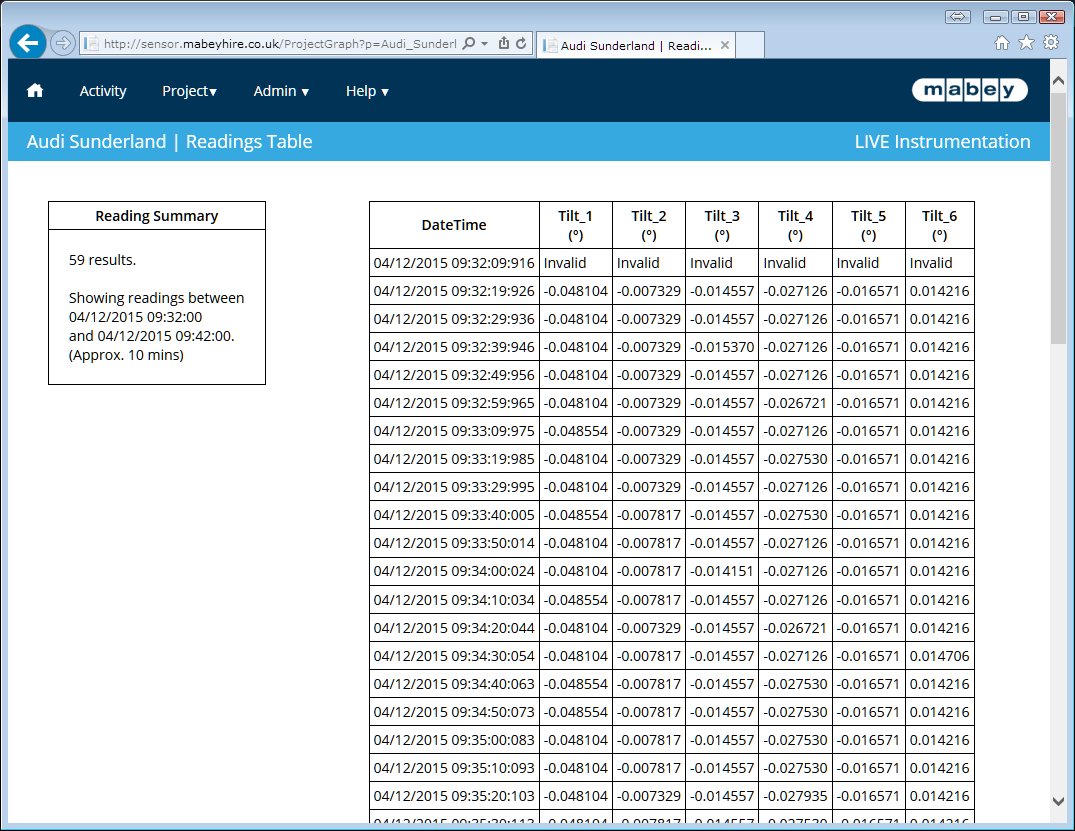Expand the Admin dropdown menu

point(281,91)
